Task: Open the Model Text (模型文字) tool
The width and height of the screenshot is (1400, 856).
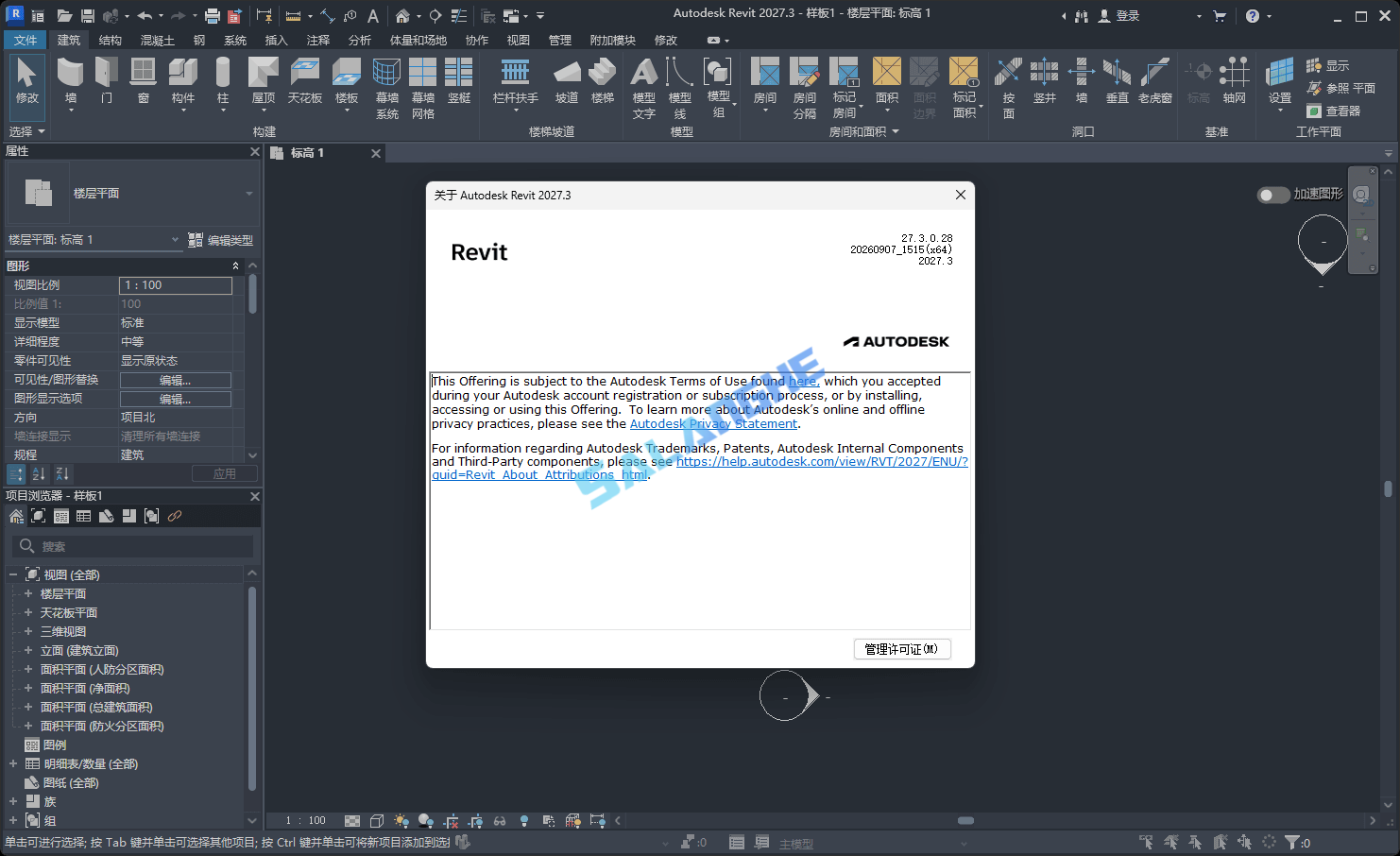Action: pyautogui.click(x=644, y=88)
